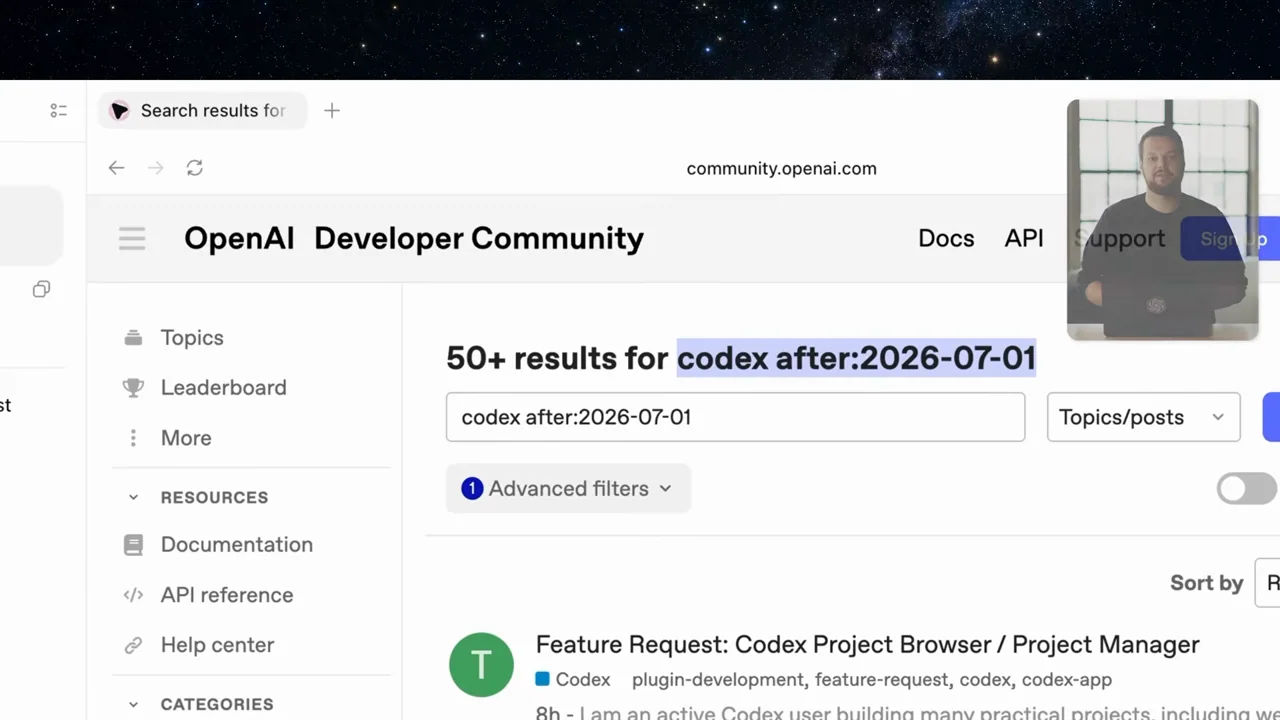1280x720 pixels.
Task: Click the More three-dots icon
Action: 133,438
